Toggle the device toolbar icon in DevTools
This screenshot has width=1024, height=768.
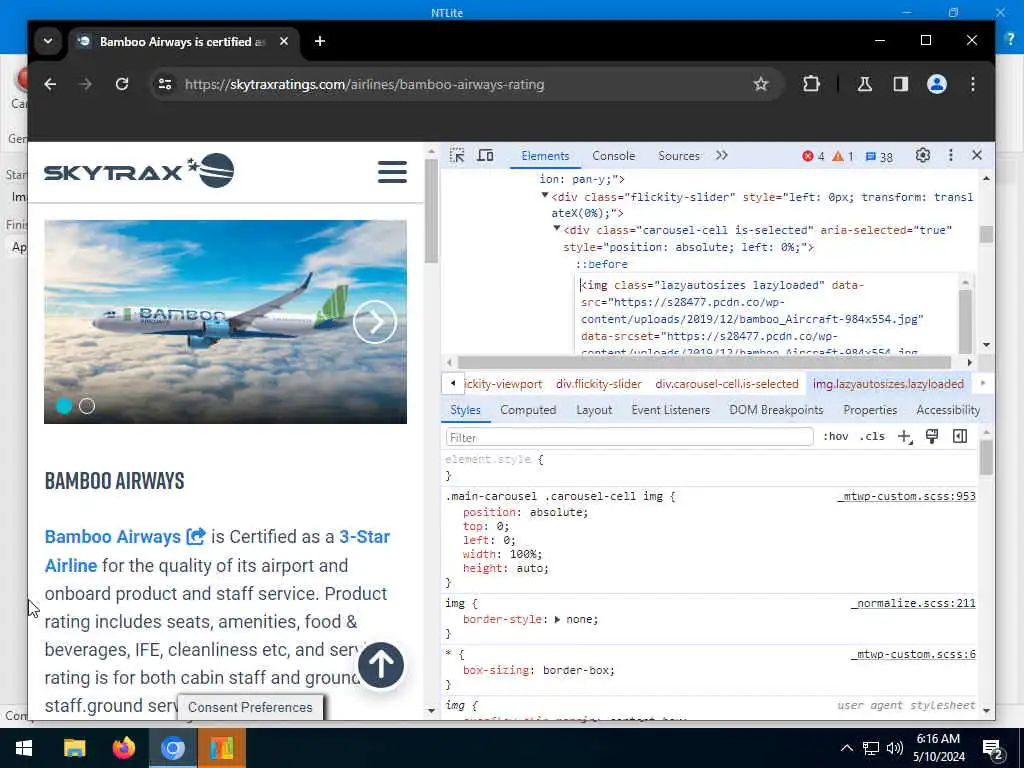(485, 155)
